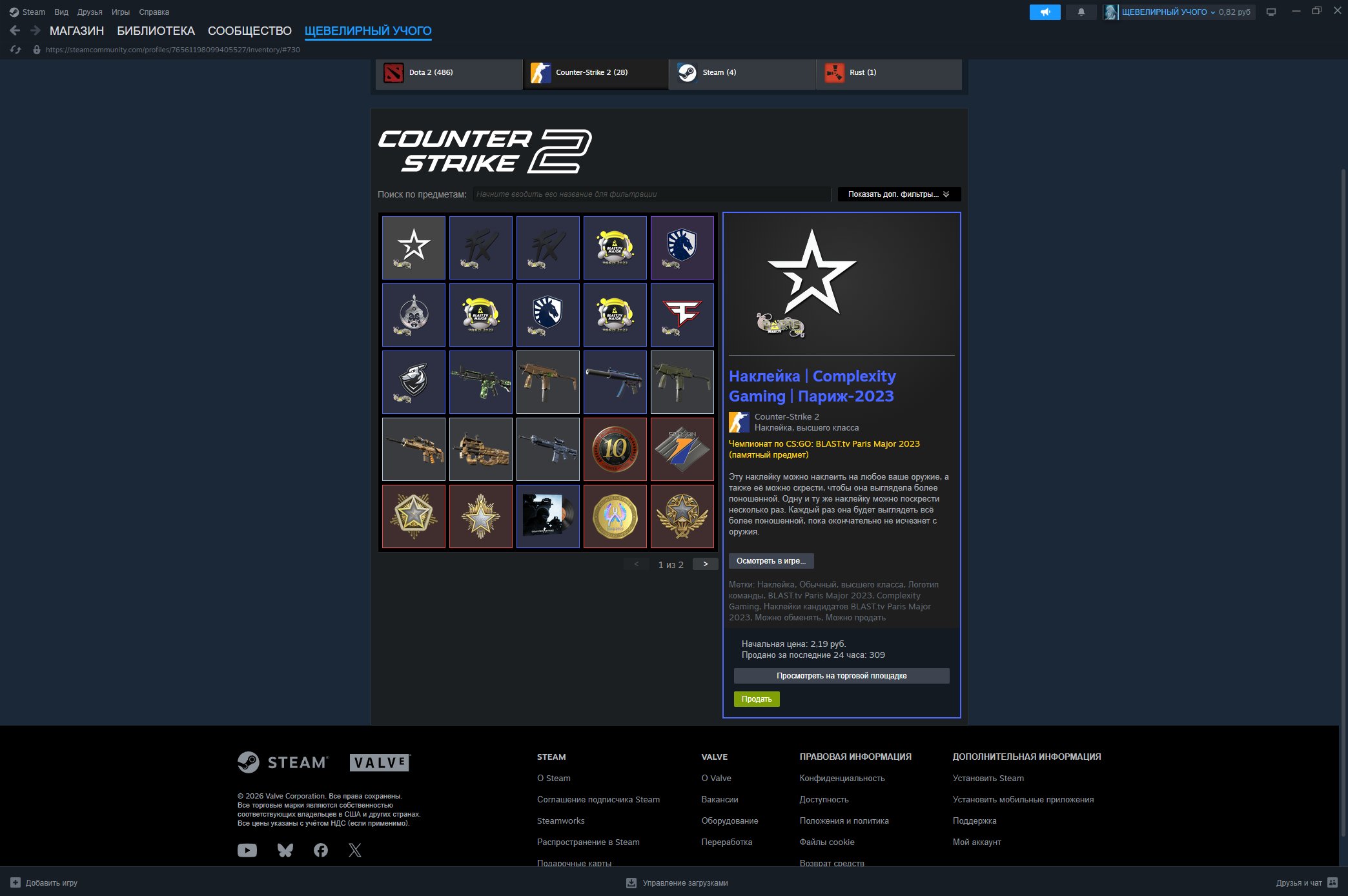Open the friends icon beside Друзья и чат
Screen dimensions: 1348x896
1332,882
